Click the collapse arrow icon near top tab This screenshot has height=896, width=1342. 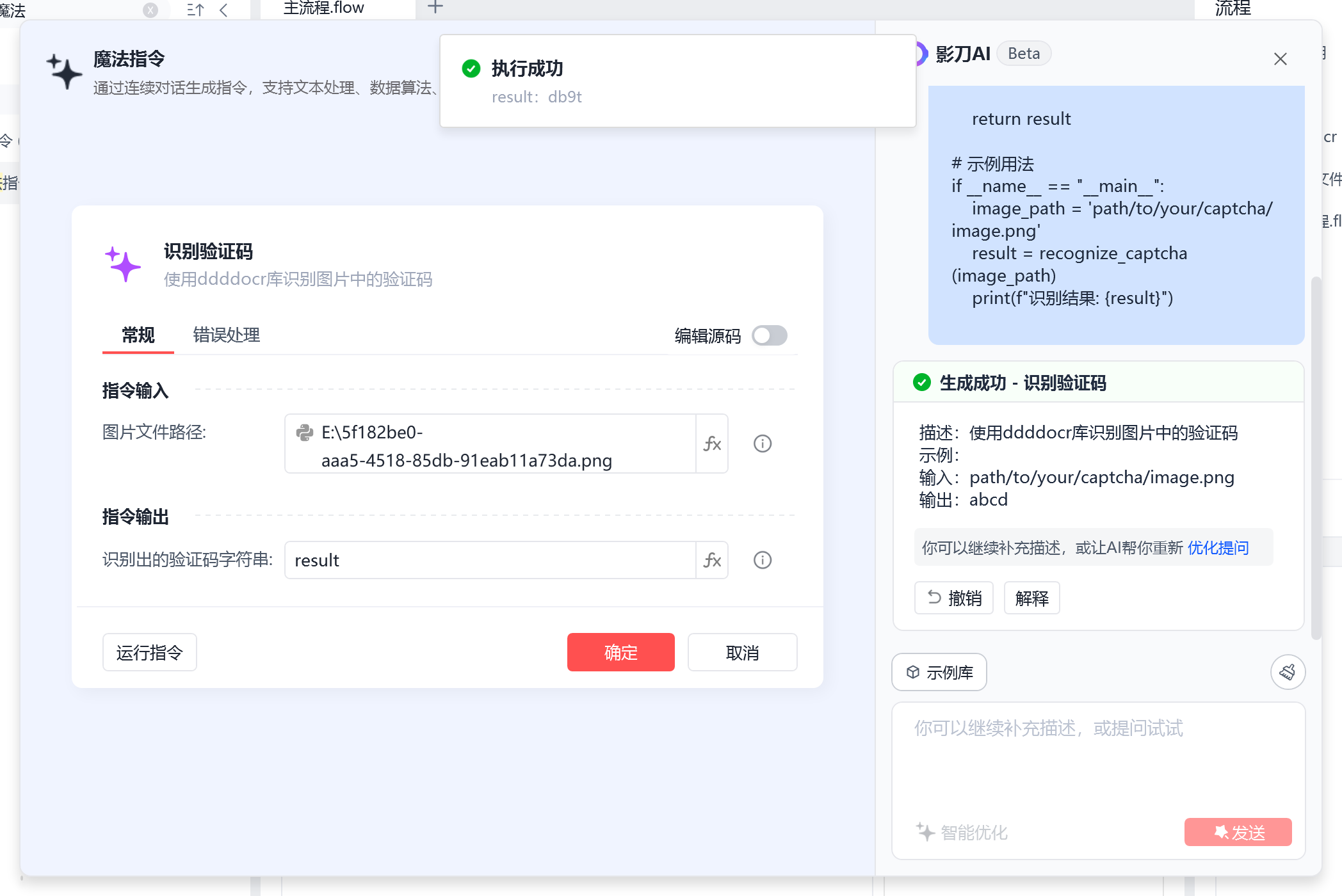click(x=223, y=10)
